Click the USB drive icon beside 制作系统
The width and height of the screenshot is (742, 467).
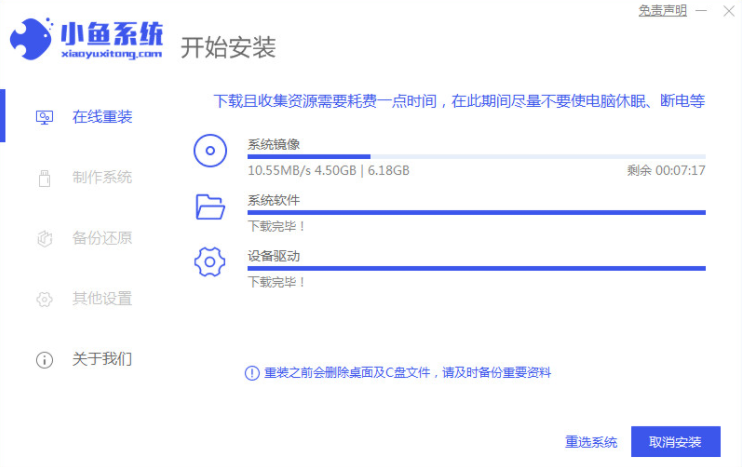[x=44, y=178]
